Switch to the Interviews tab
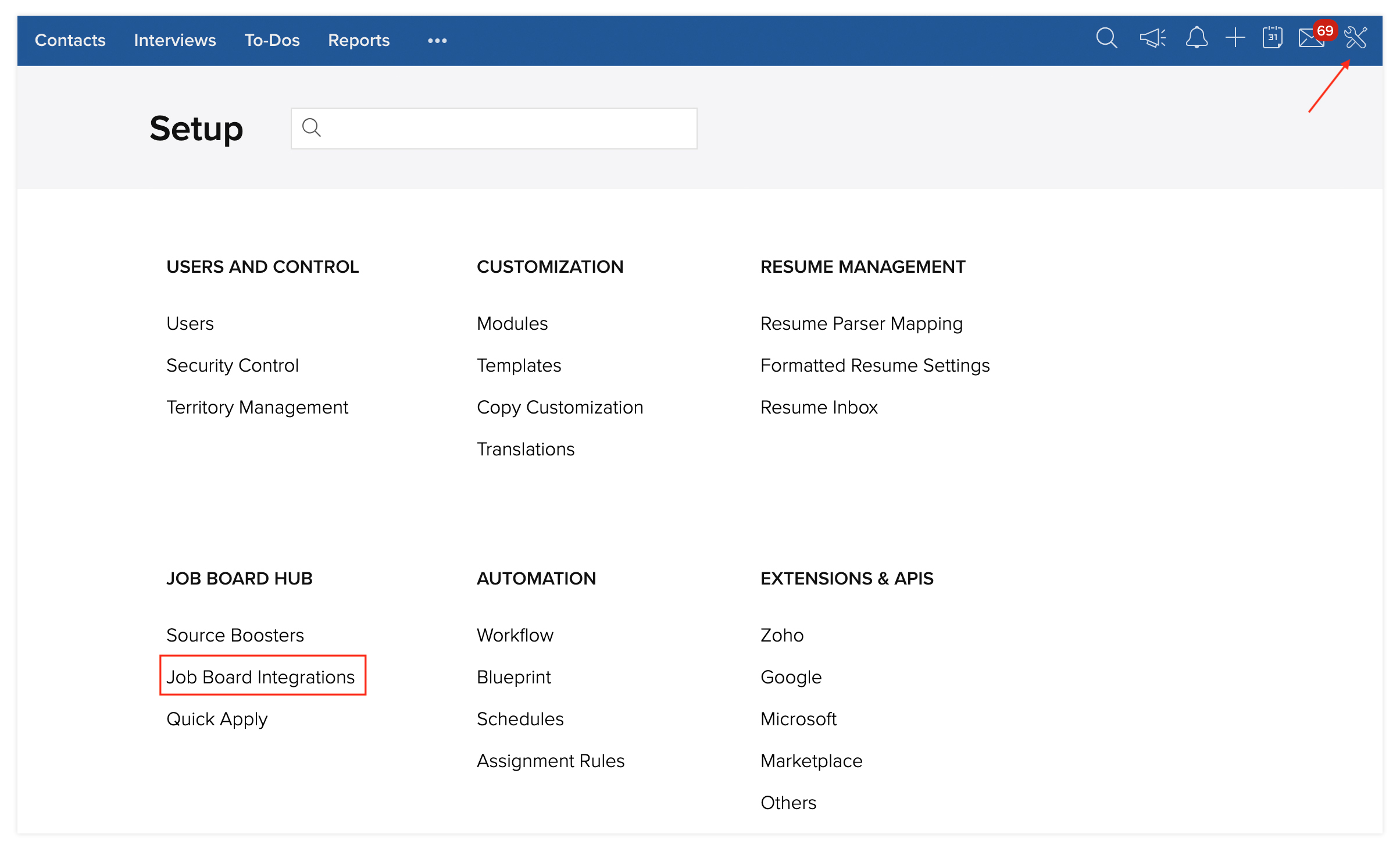The image size is (1400, 848). coord(174,40)
